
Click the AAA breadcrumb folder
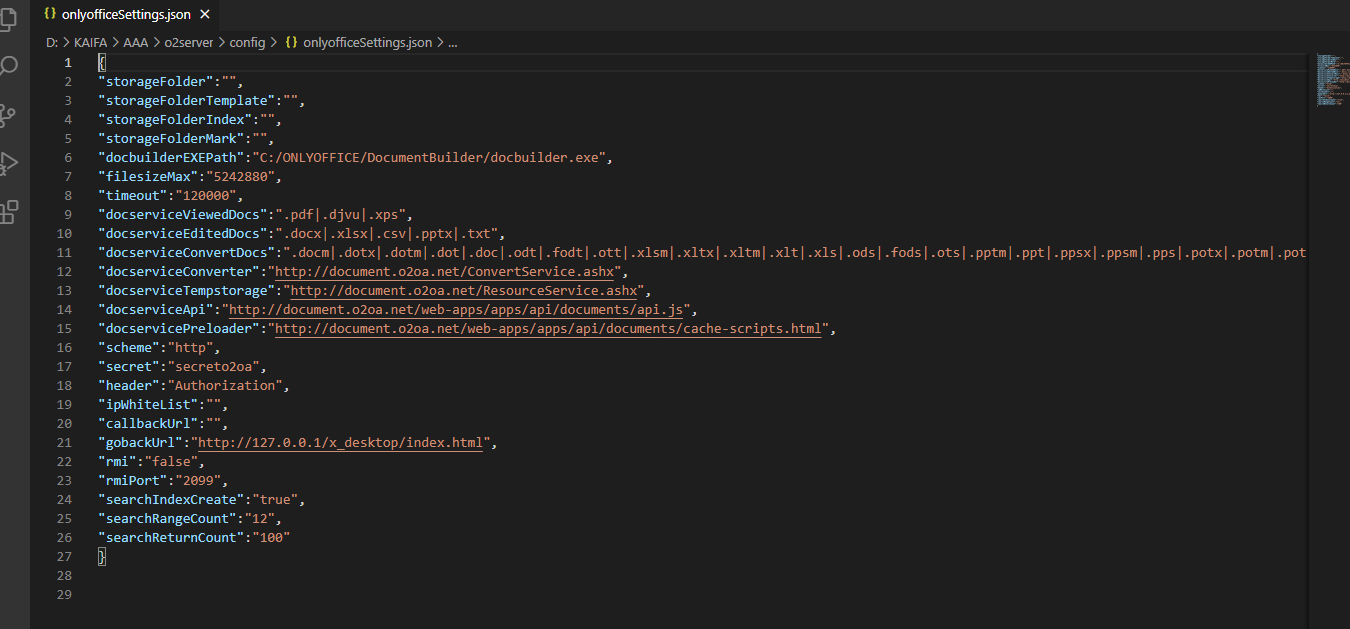click(135, 43)
